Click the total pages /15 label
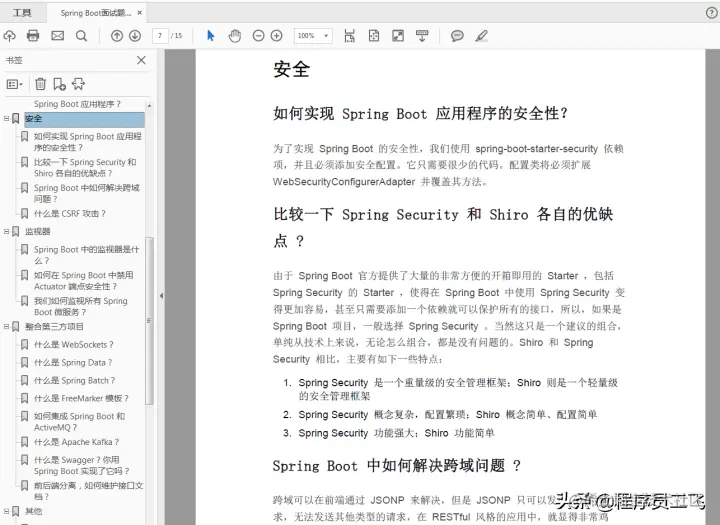 (176, 36)
